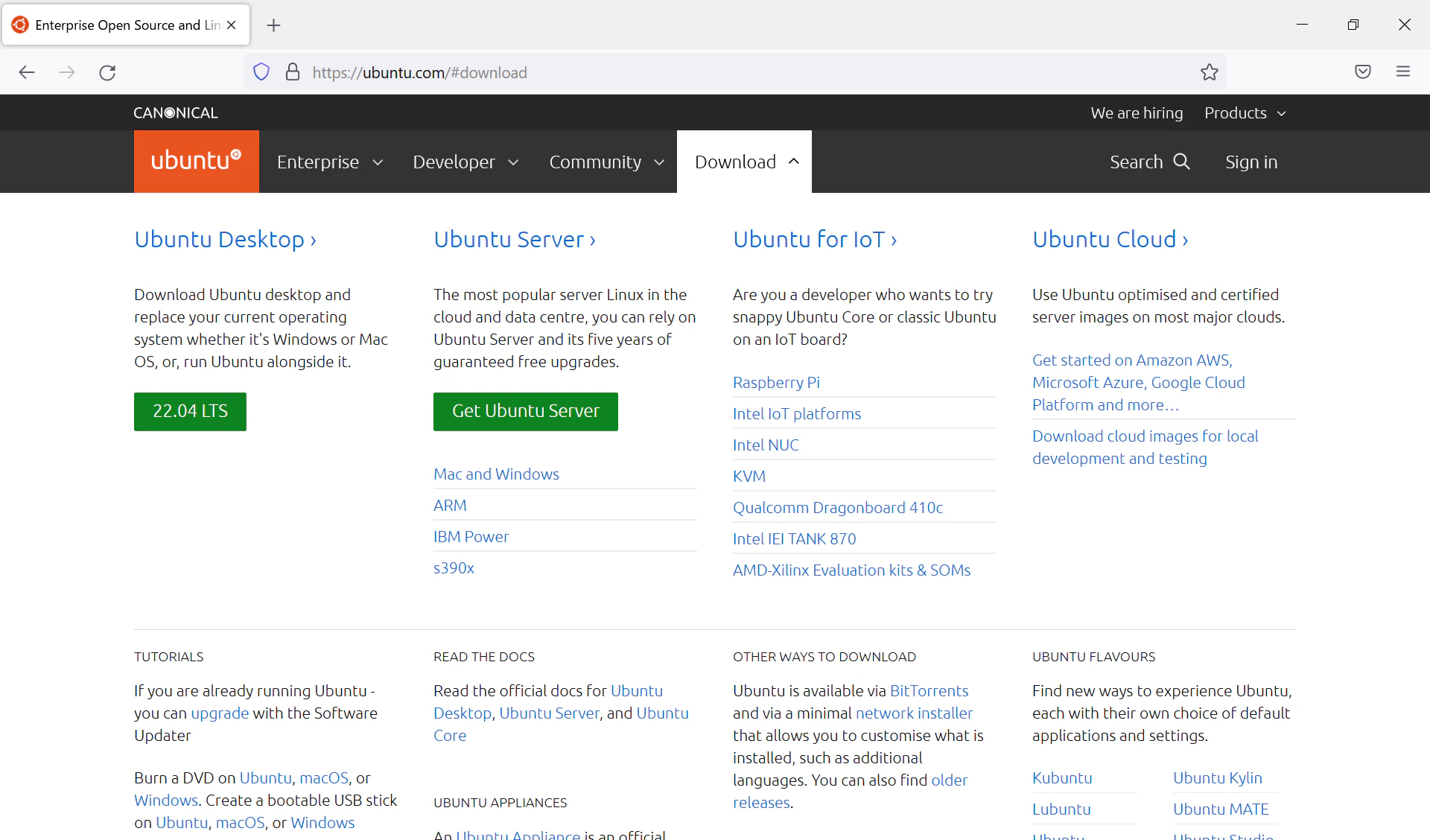Open the ARM server link
Screen dimensions: 1430x840
450,505
